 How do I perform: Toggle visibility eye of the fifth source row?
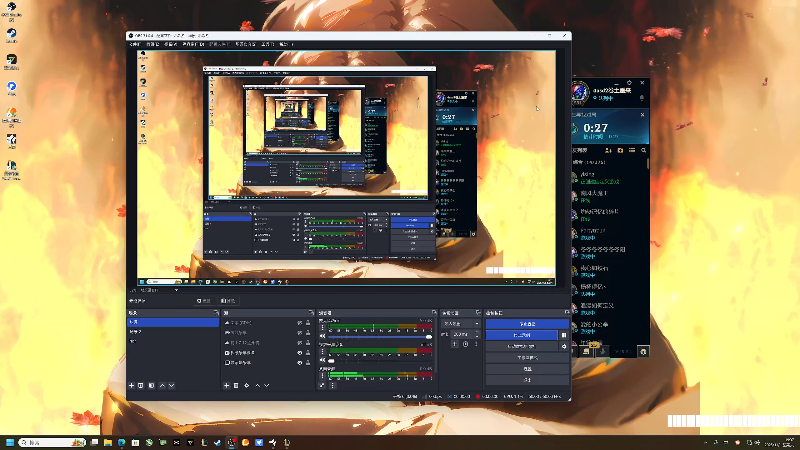tap(299, 363)
